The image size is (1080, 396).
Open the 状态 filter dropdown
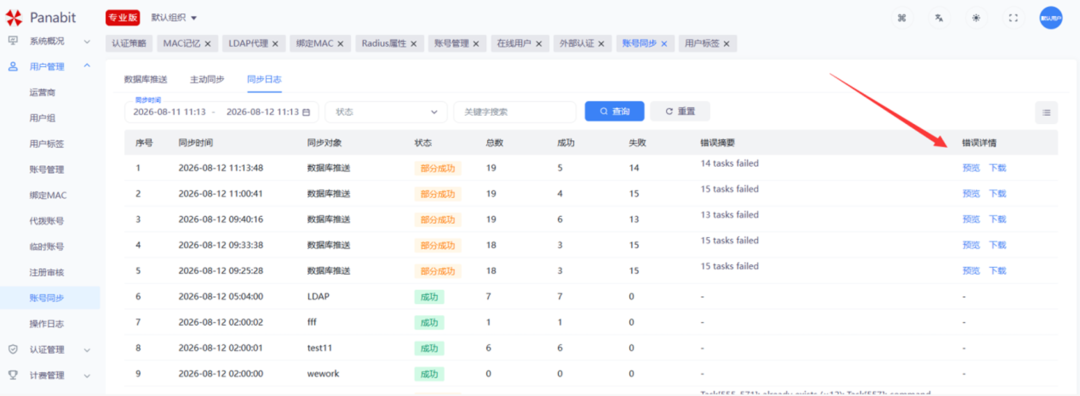tap(386, 112)
